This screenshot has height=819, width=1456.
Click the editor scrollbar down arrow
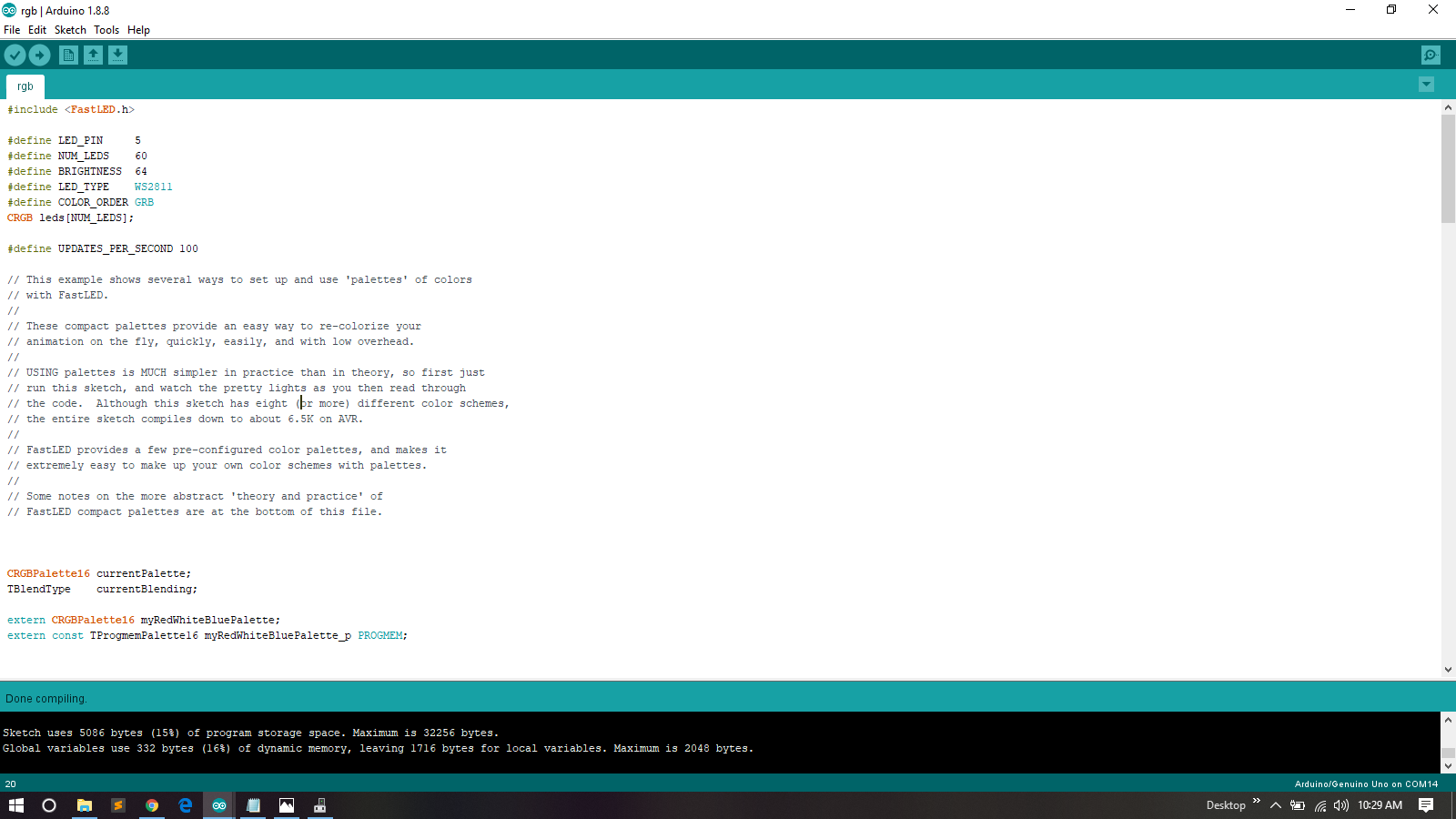1448,670
